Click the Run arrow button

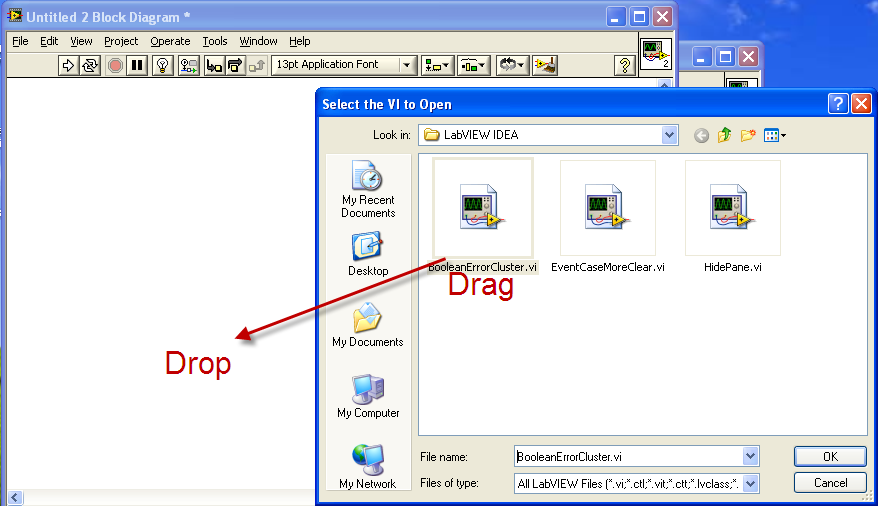pyautogui.click(x=68, y=65)
